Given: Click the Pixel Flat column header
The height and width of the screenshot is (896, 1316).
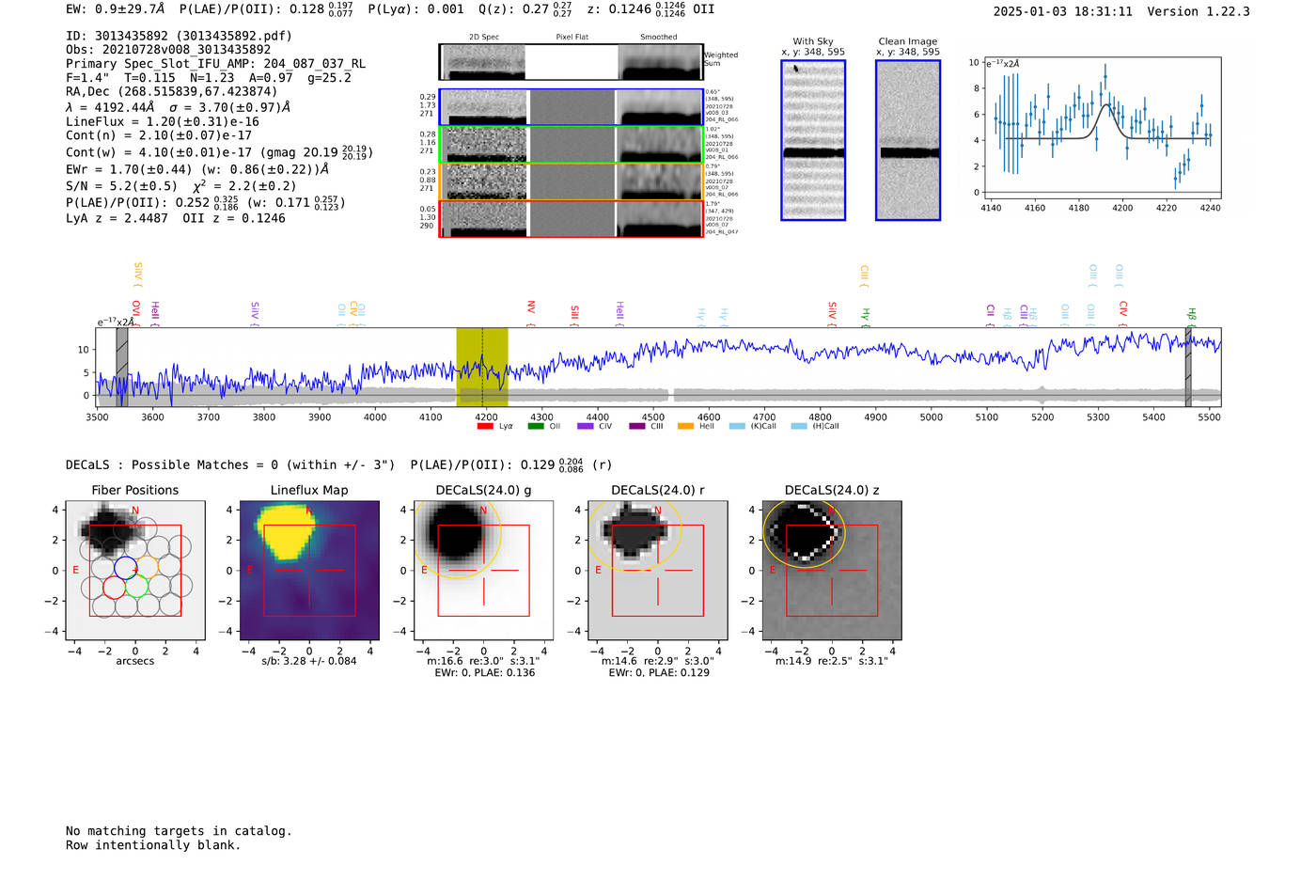Looking at the screenshot, I should [x=572, y=38].
